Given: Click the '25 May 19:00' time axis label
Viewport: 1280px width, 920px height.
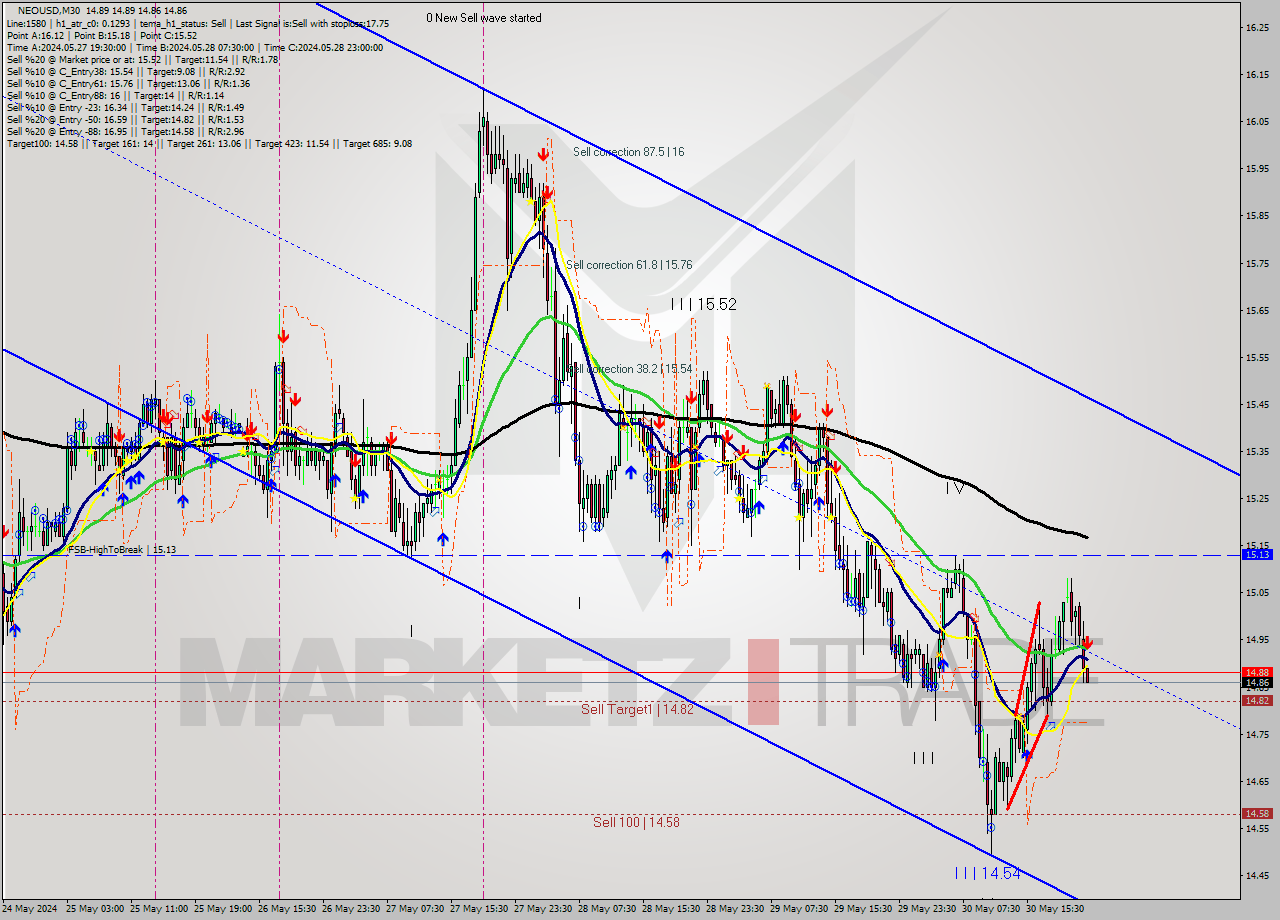Looking at the screenshot, I should [x=223, y=909].
